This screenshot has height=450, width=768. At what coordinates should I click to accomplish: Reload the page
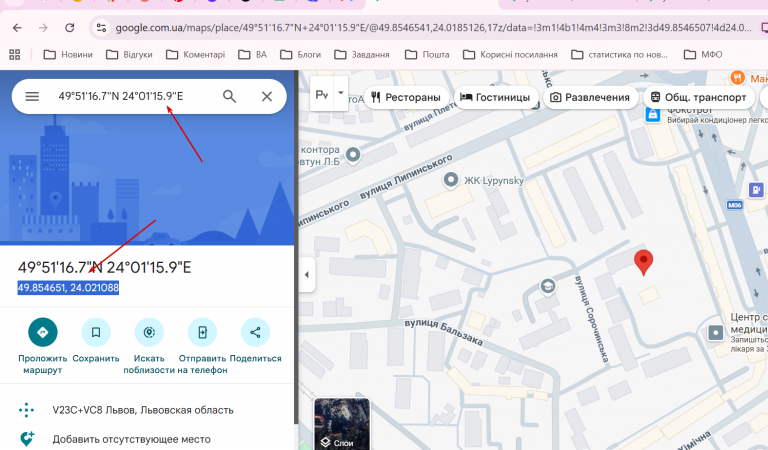coord(70,28)
